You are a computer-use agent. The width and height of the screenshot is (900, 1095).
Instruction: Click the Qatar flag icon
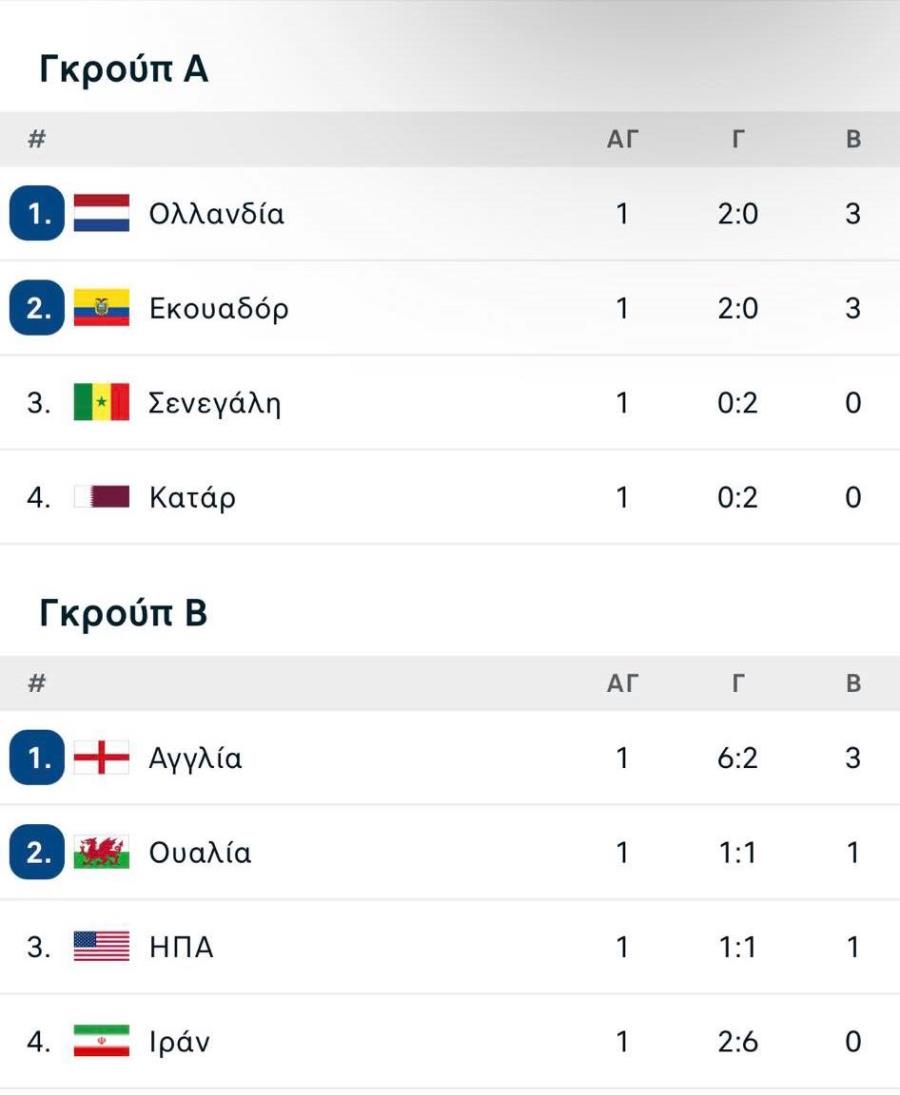(101, 497)
